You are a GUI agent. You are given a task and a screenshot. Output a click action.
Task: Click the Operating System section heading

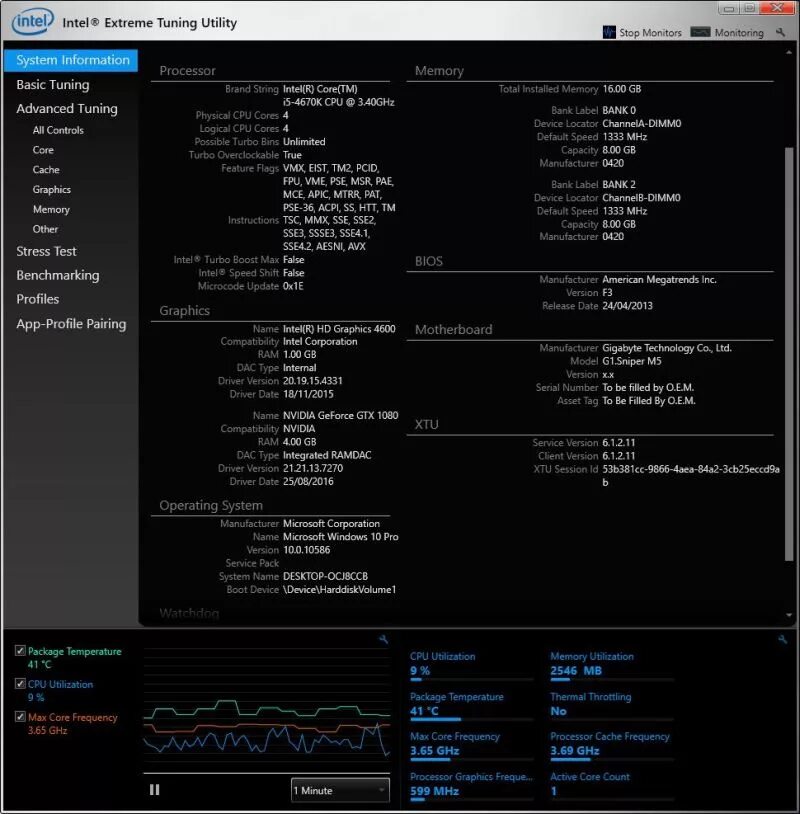211,505
